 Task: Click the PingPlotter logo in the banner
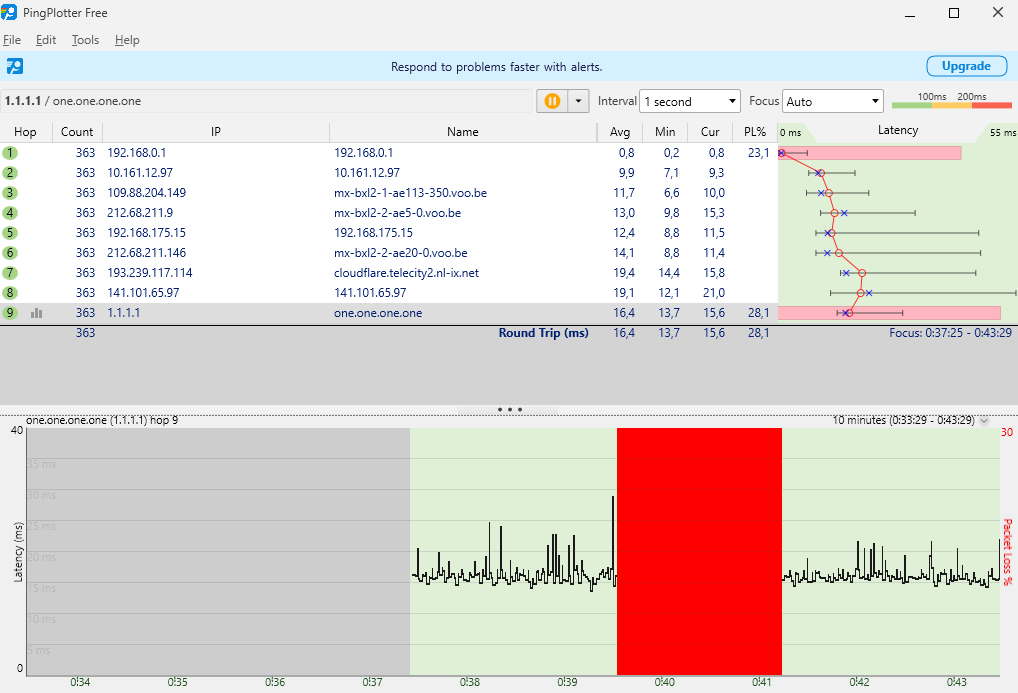tap(14, 66)
